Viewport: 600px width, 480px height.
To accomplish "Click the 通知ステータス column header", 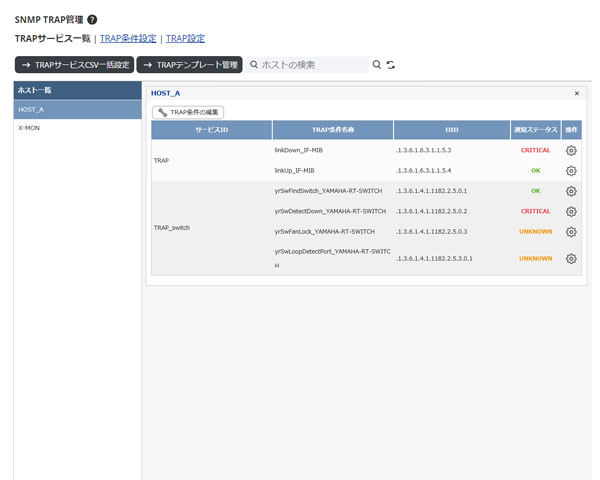I will [x=536, y=130].
